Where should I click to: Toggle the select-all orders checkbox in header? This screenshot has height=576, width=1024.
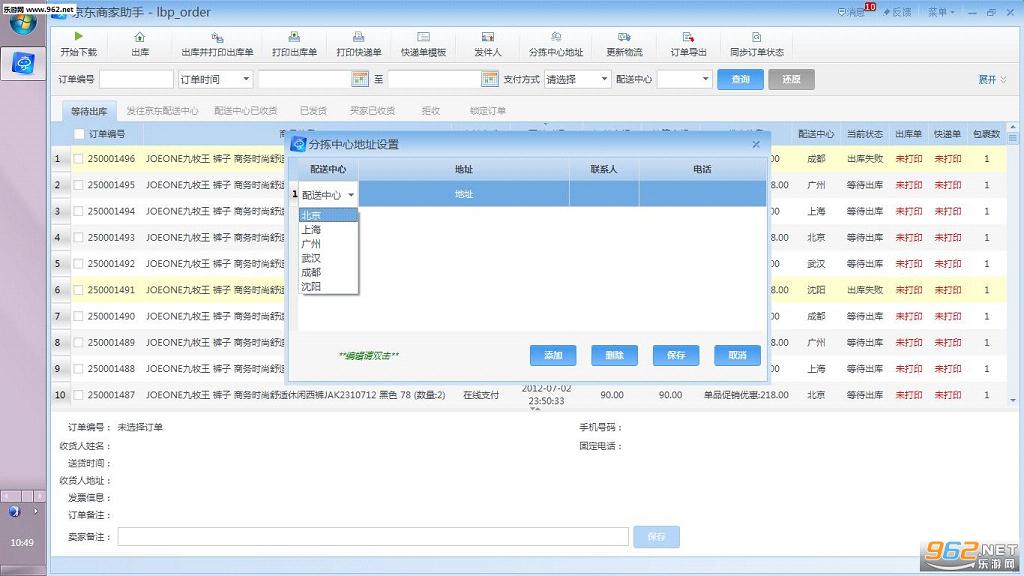79,134
